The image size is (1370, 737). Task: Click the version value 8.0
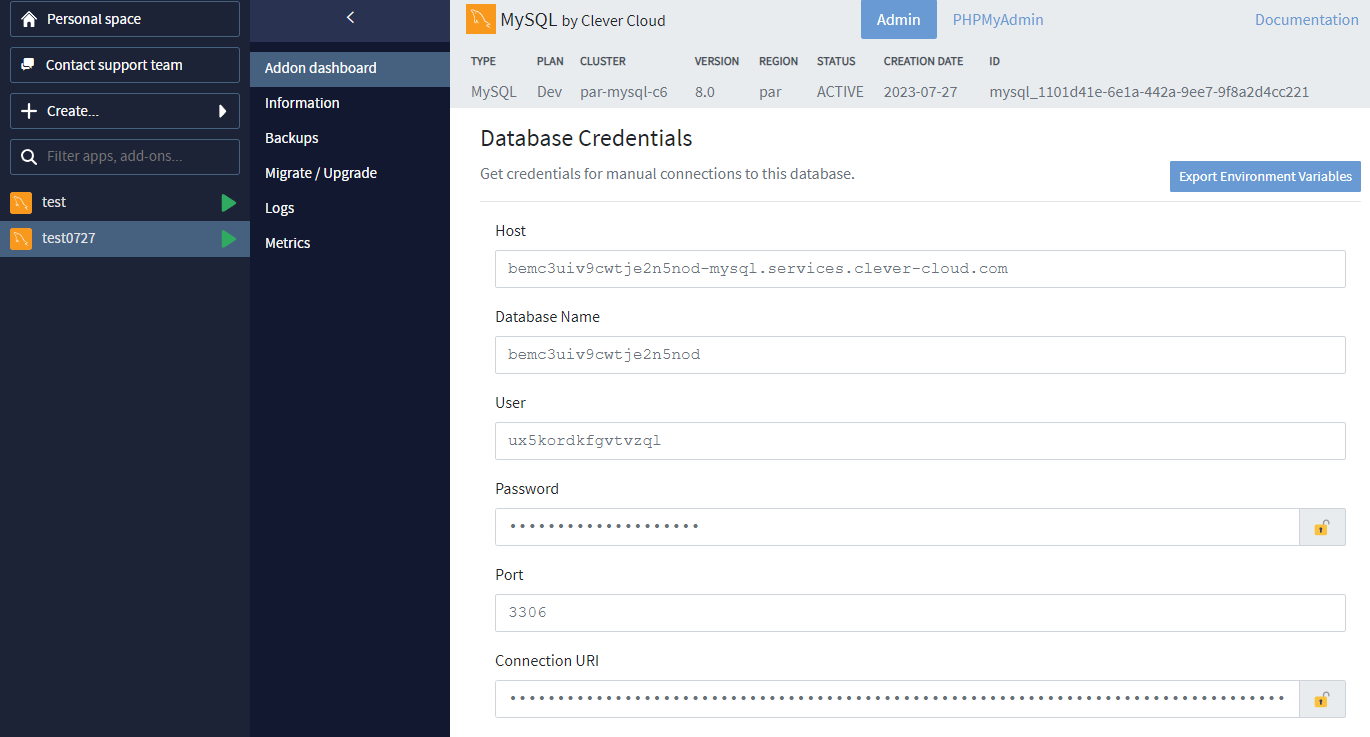(704, 92)
